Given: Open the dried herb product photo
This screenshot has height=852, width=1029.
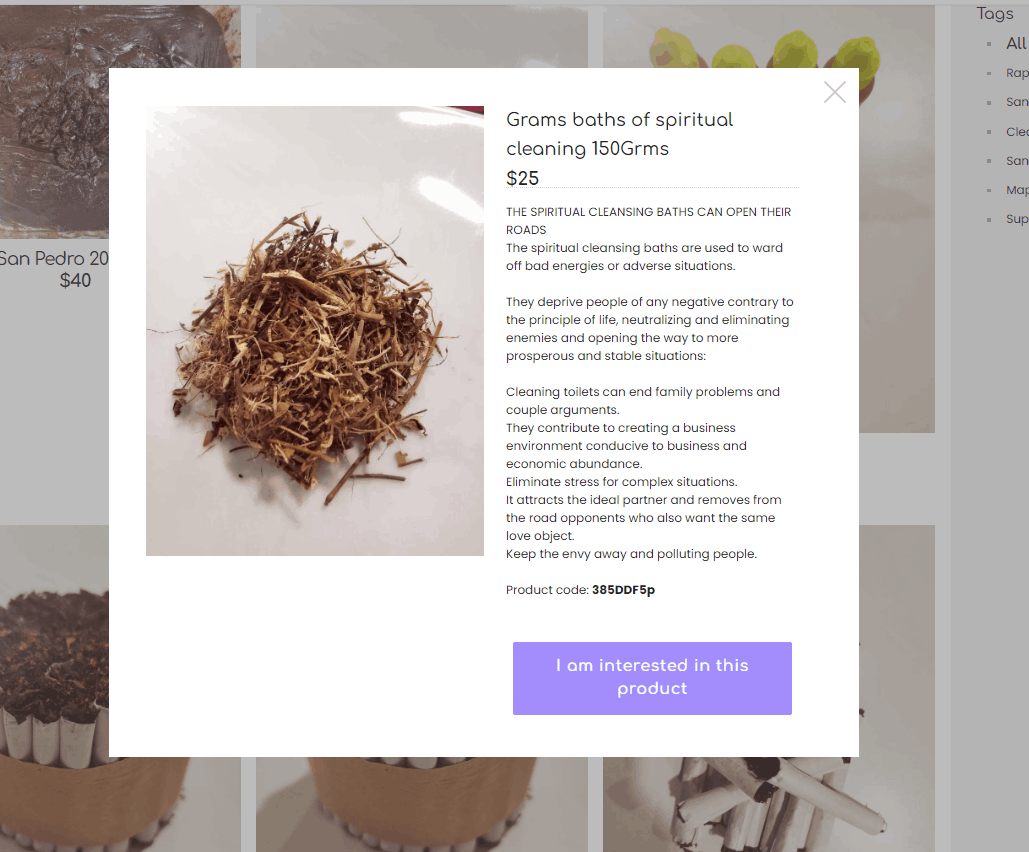Looking at the screenshot, I should point(314,331).
